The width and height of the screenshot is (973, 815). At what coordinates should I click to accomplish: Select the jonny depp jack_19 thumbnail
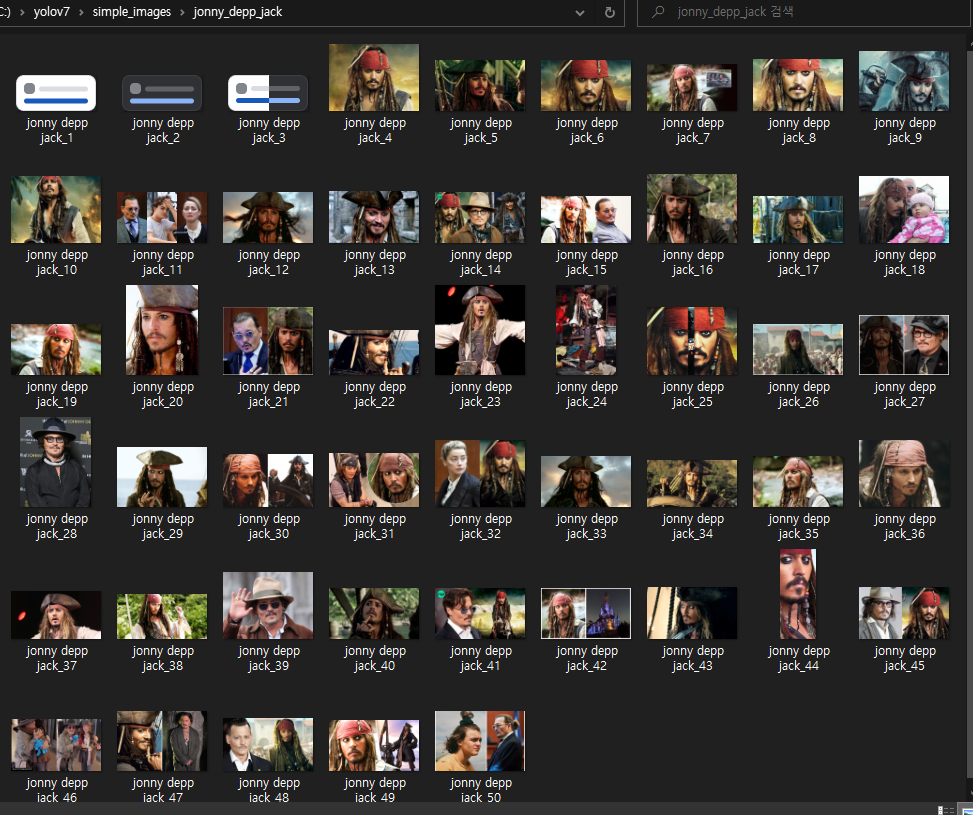[56, 349]
